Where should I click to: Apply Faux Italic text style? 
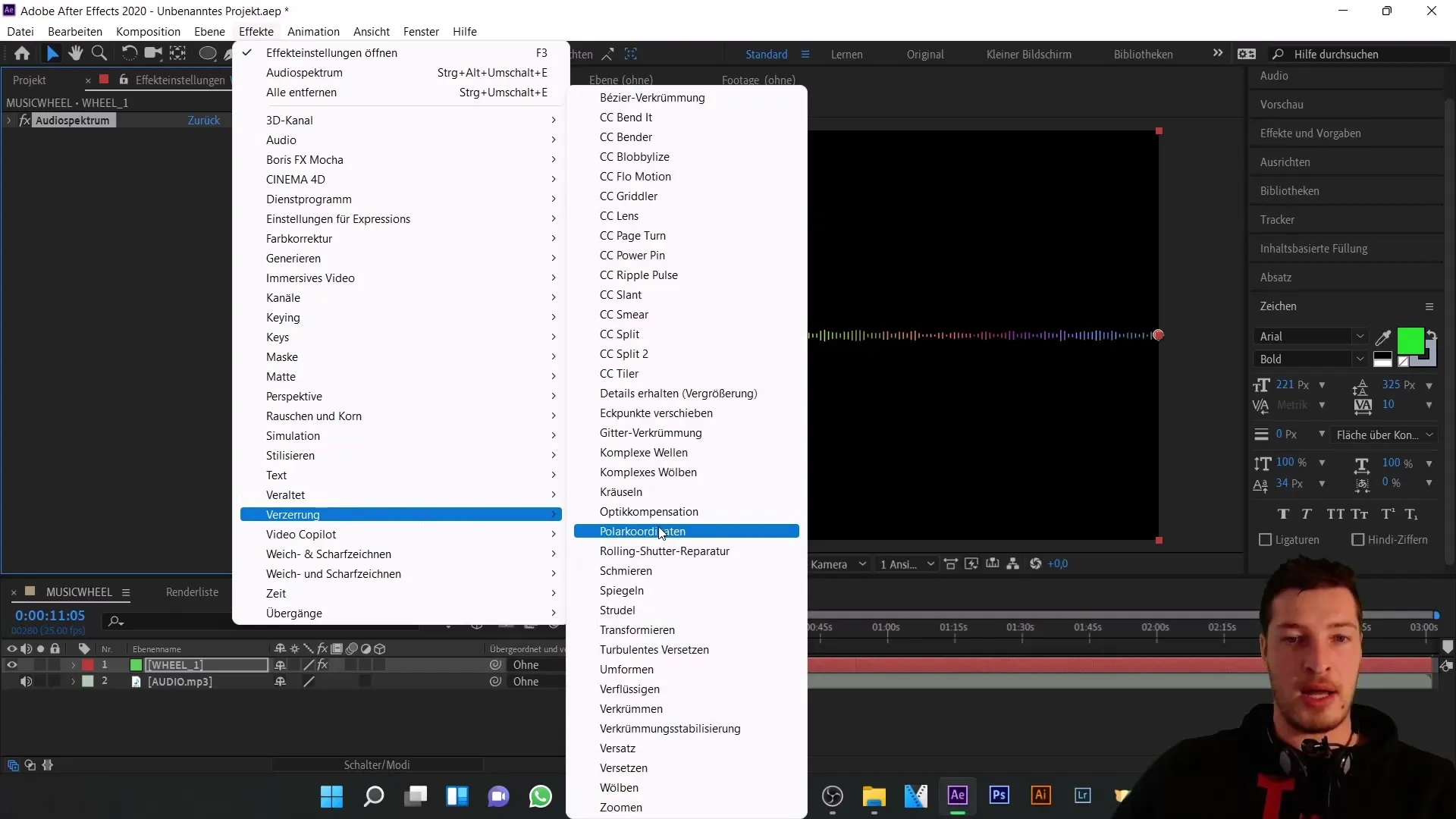click(1307, 514)
